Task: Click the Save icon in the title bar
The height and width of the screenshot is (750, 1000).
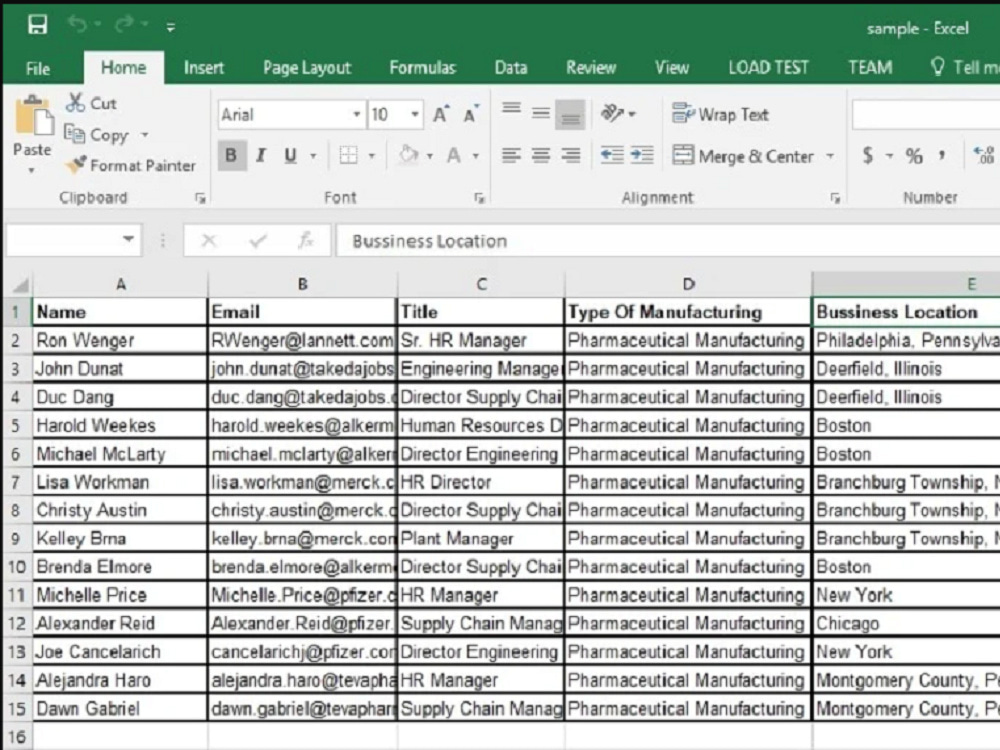Action: point(38,25)
